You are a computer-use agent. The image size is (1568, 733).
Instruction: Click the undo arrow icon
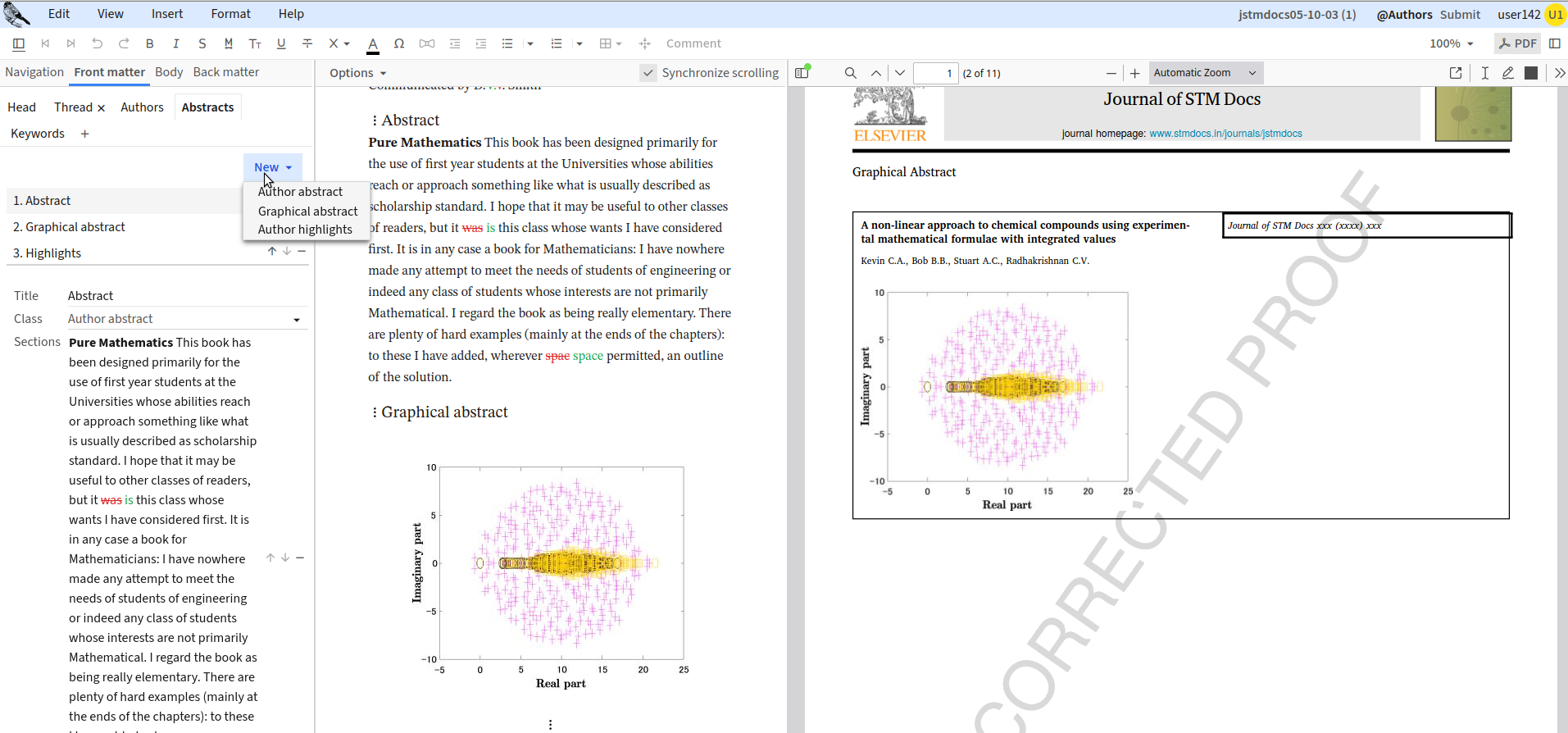point(98,43)
